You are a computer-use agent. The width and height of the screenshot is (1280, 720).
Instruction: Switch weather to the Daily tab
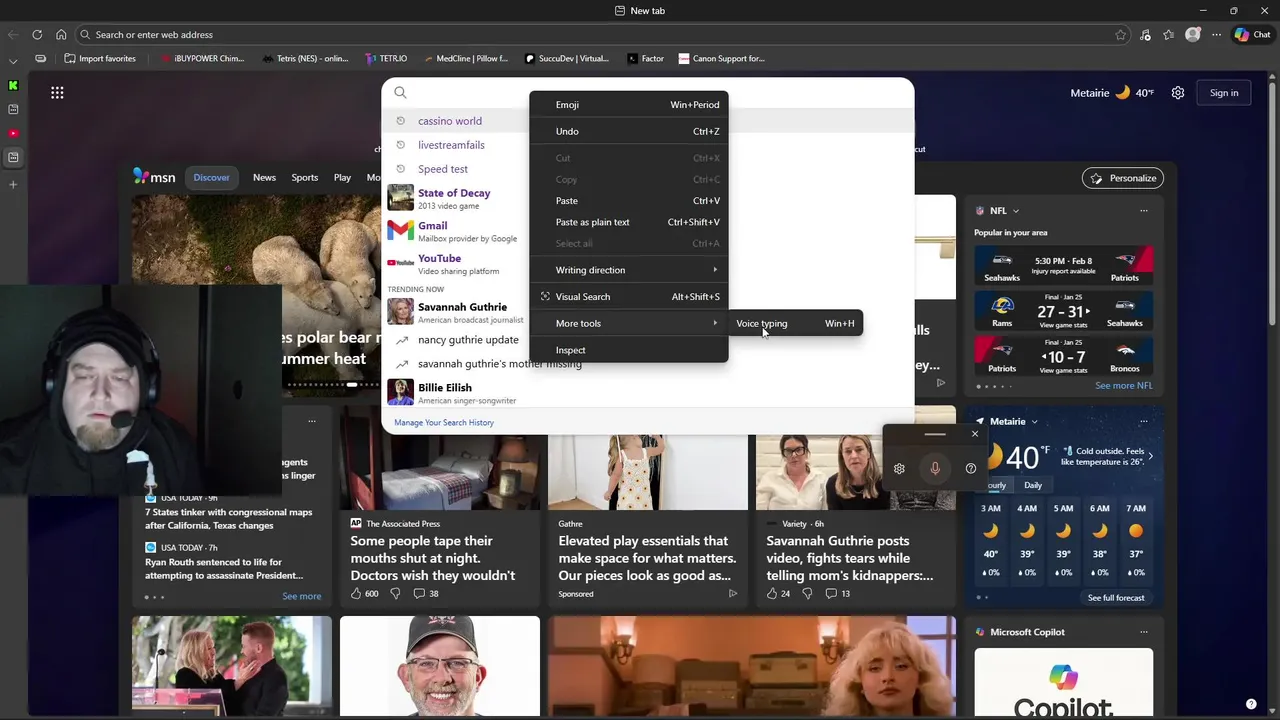click(1033, 485)
